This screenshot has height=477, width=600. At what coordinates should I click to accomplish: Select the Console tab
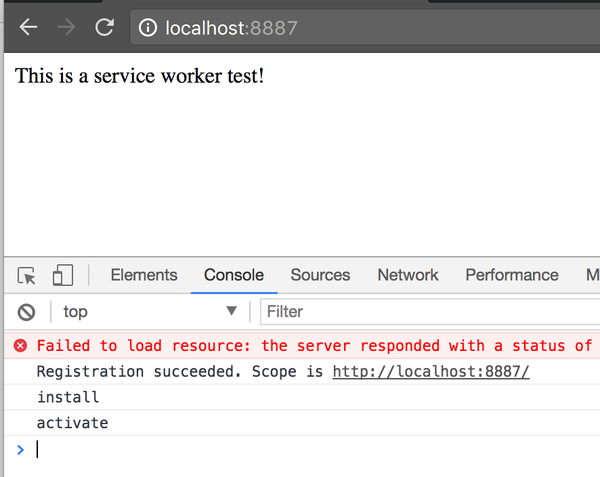point(234,275)
